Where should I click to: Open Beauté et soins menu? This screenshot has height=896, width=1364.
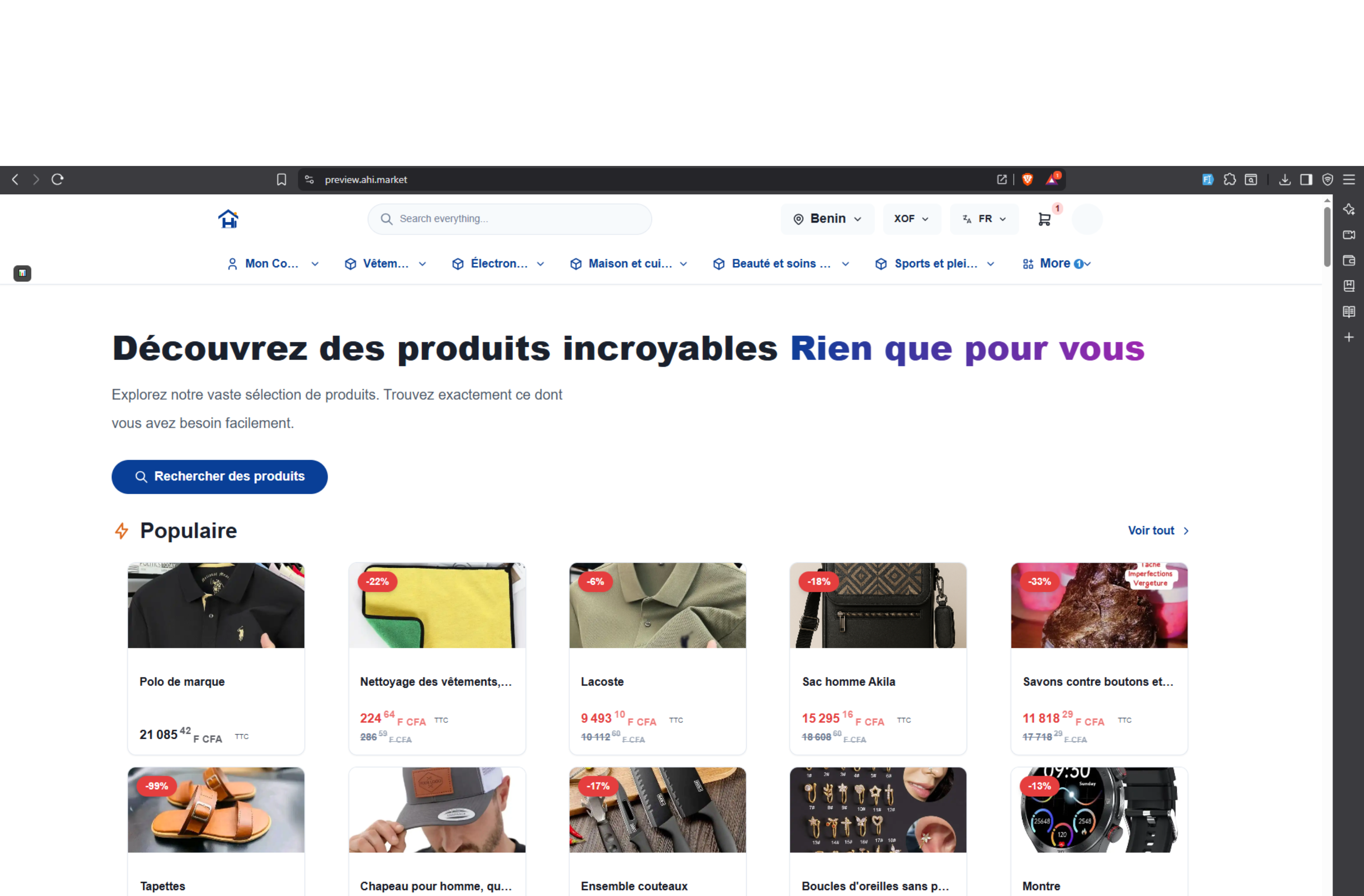pyautogui.click(x=781, y=264)
